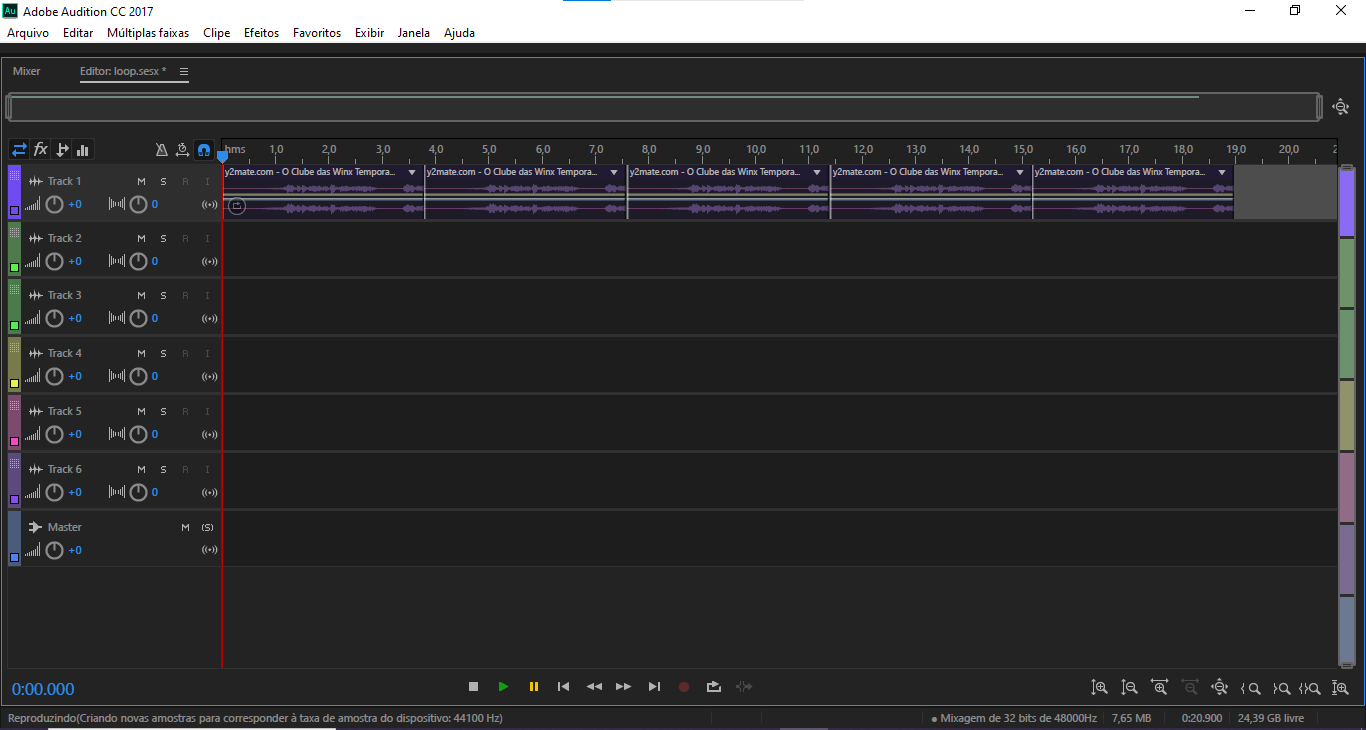Open the second clip's dropdown arrow

tap(615, 172)
